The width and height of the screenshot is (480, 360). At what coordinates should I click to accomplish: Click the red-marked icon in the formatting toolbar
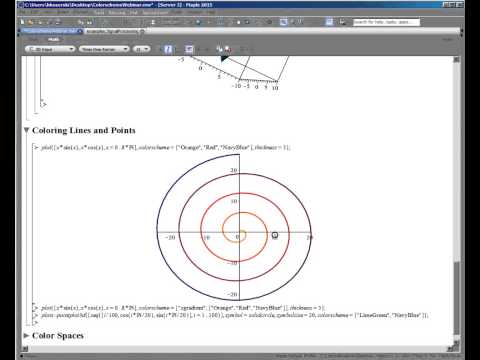pos(228,49)
